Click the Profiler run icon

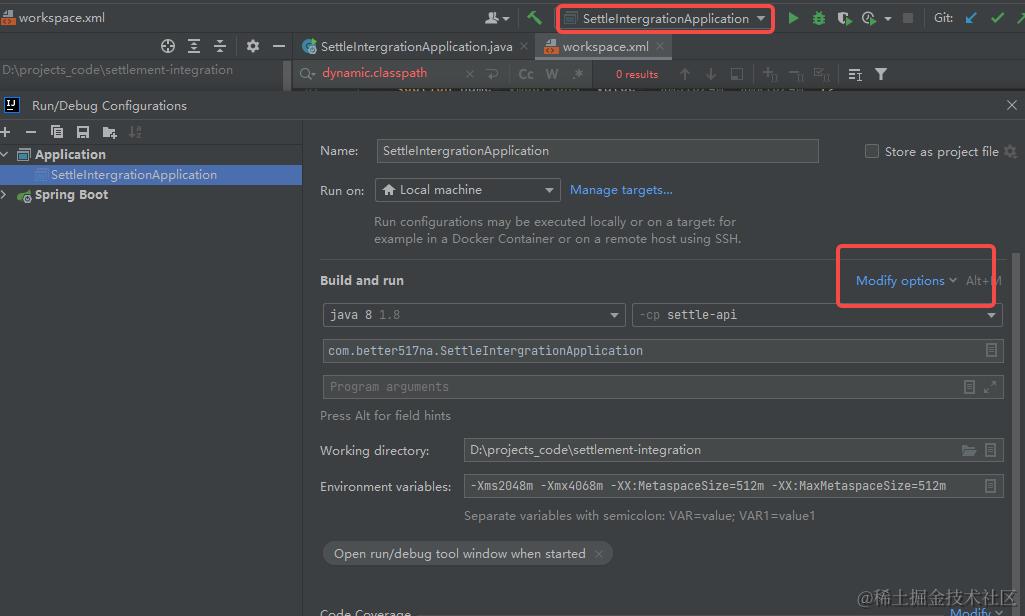[869, 18]
